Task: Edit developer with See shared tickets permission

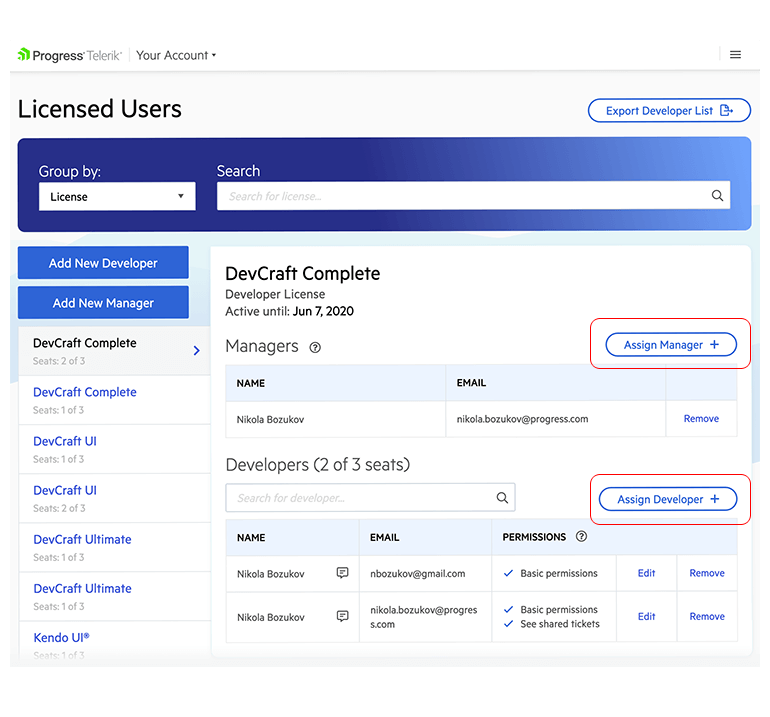Action: click(x=646, y=616)
